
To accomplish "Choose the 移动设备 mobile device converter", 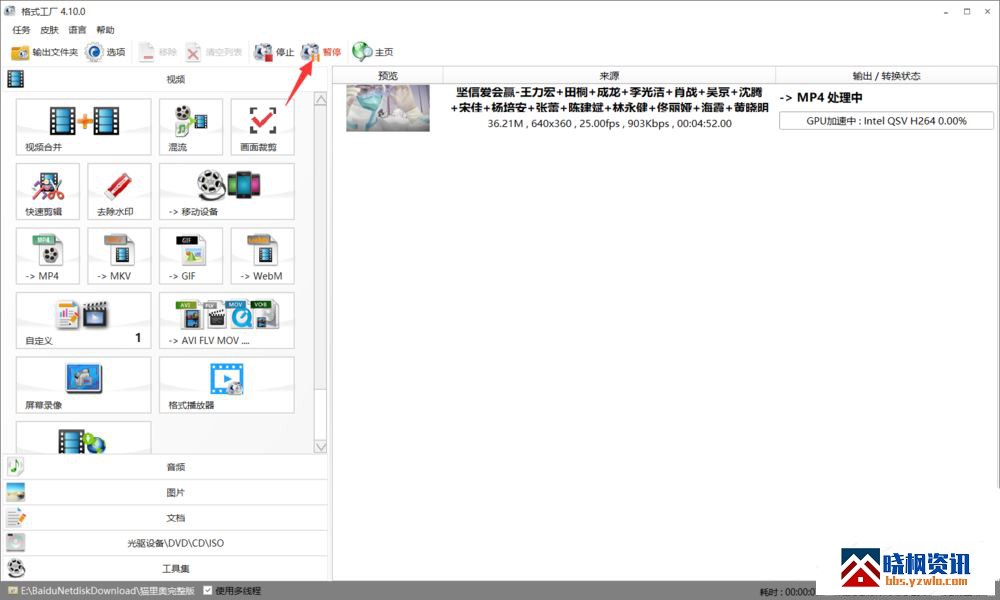I will pyautogui.click(x=227, y=191).
